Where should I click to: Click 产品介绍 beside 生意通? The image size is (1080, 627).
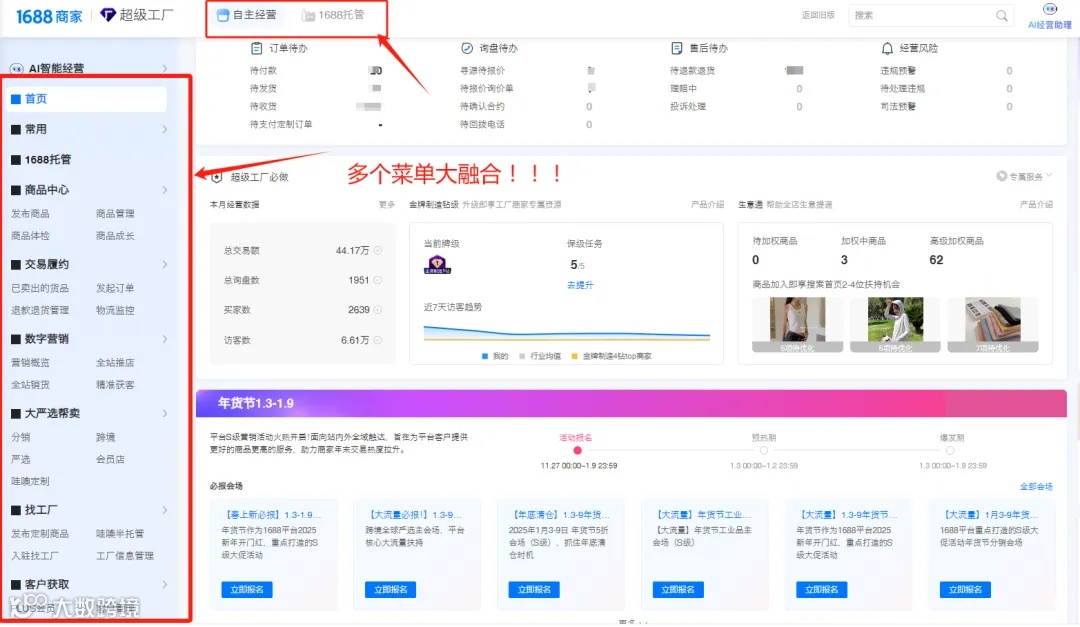(1036, 205)
